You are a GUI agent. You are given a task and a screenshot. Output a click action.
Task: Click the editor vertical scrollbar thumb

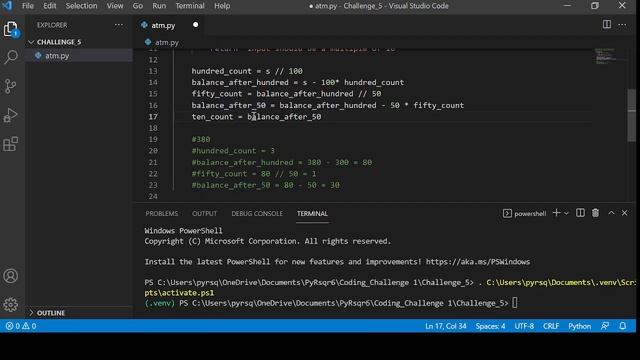point(631,115)
